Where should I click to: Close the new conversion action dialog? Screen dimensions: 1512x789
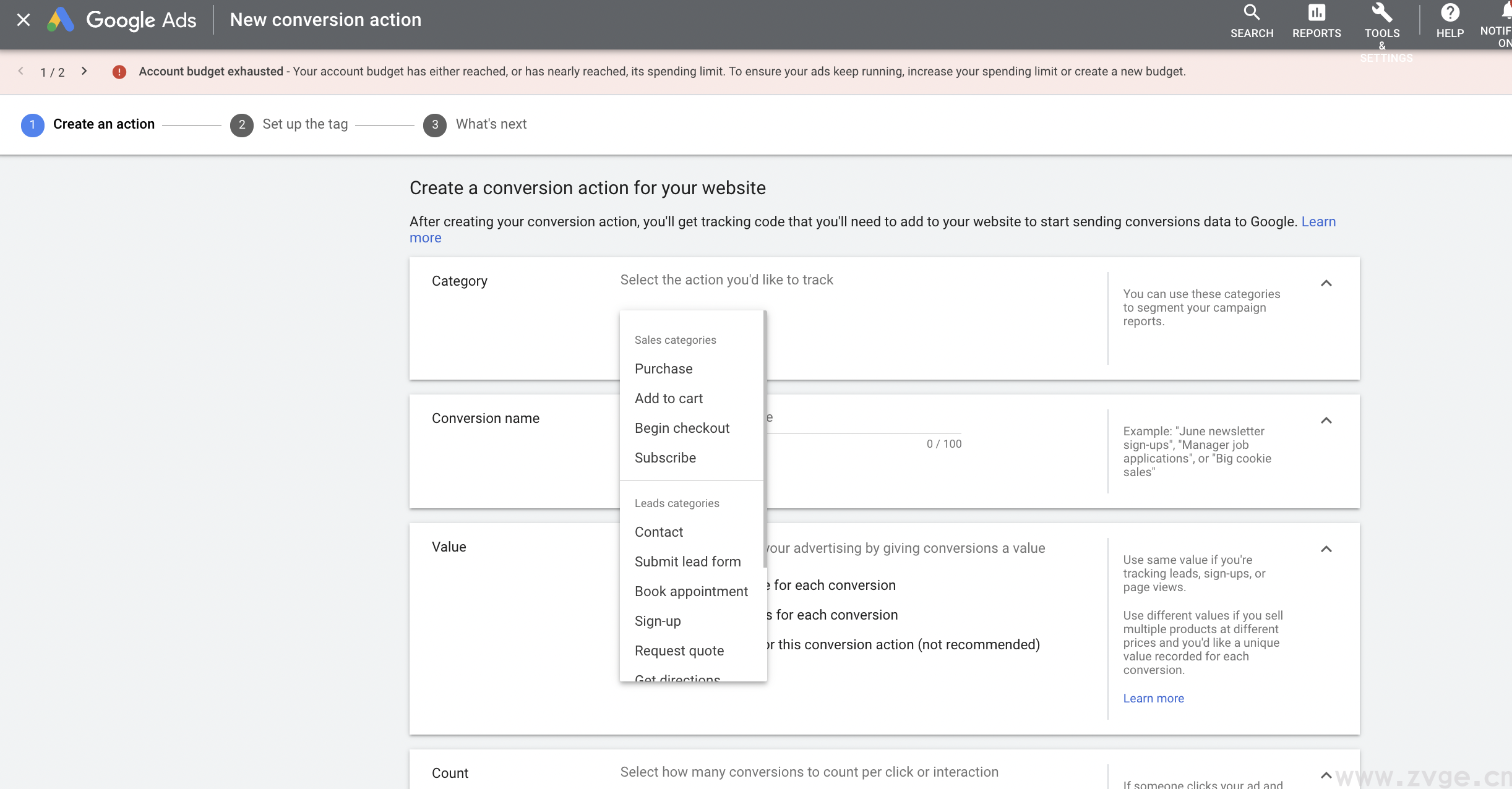click(24, 20)
